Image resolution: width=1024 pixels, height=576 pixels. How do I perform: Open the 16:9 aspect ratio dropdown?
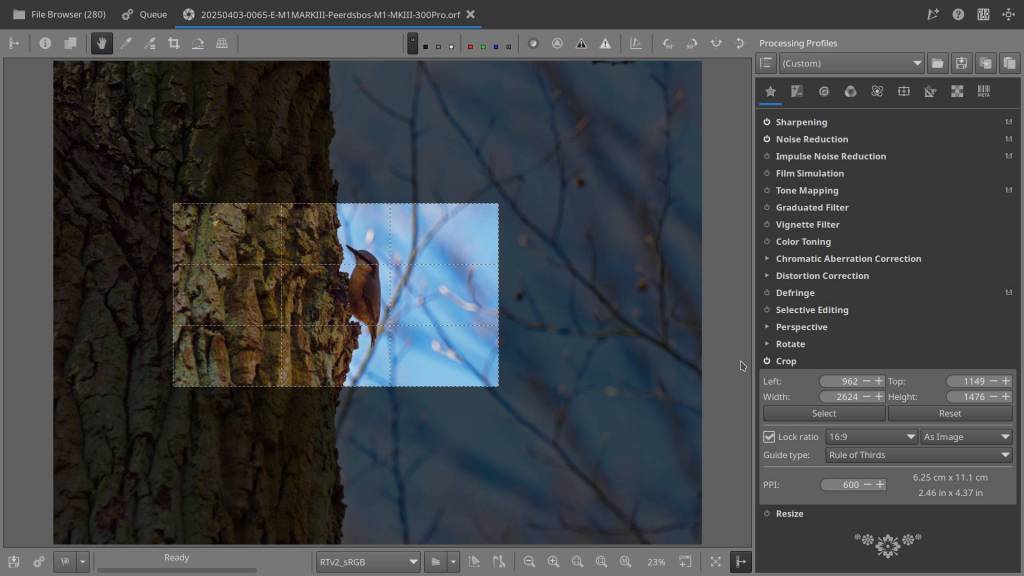click(871, 437)
